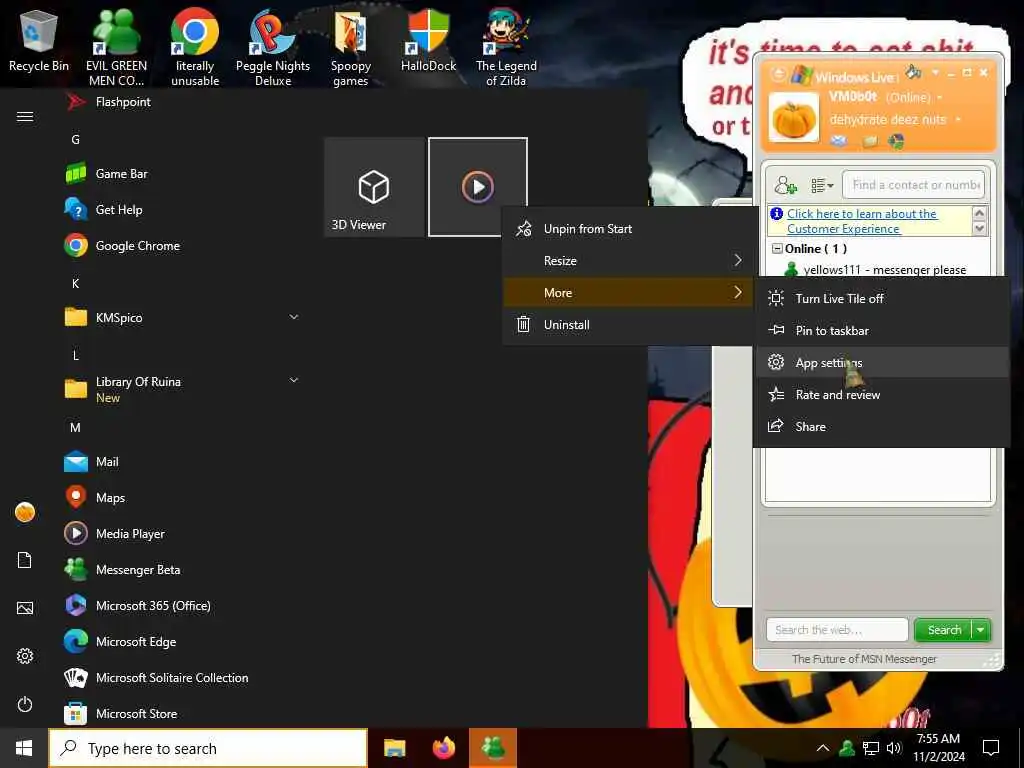Screen dimensions: 1024x768
Task: Open Pictures from Start sidebar
Action: coord(25,608)
